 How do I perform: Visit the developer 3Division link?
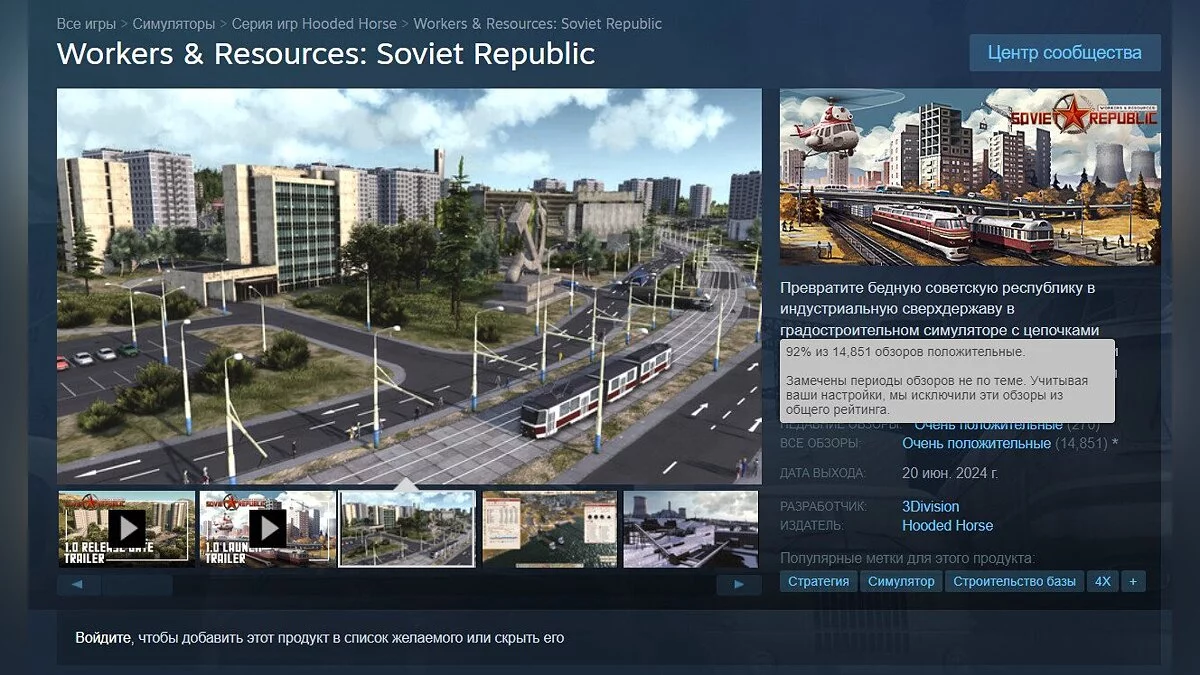pyautogui.click(x=930, y=506)
